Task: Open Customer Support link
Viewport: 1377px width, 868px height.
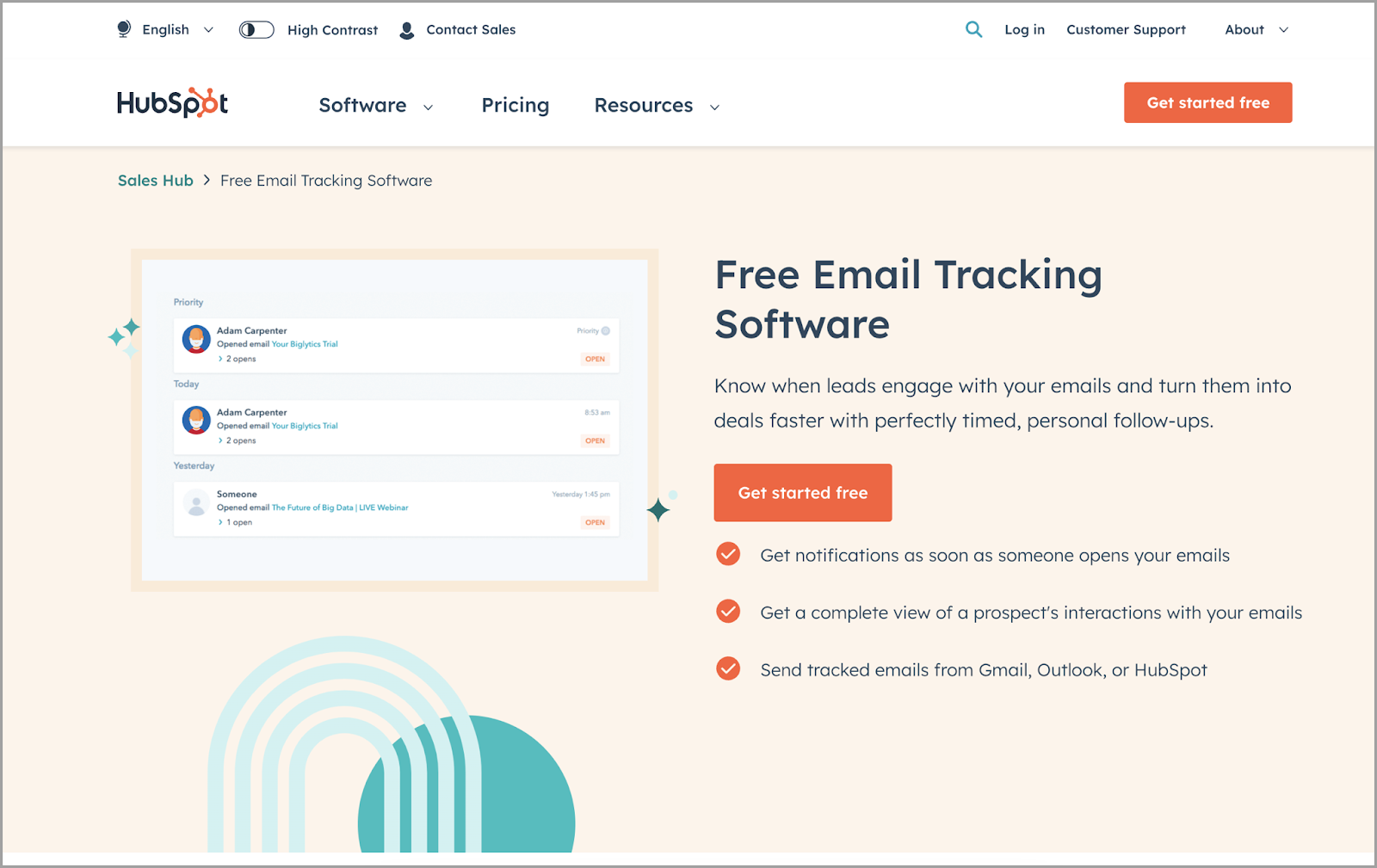Action: tap(1126, 29)
